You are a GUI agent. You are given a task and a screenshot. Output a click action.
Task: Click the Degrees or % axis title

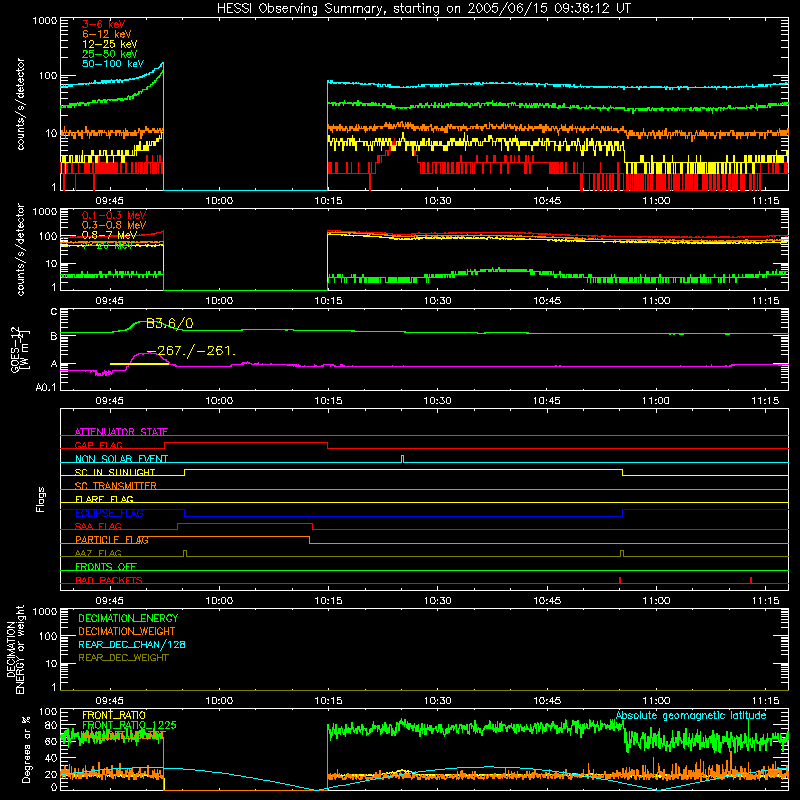[x=26, y=749]
